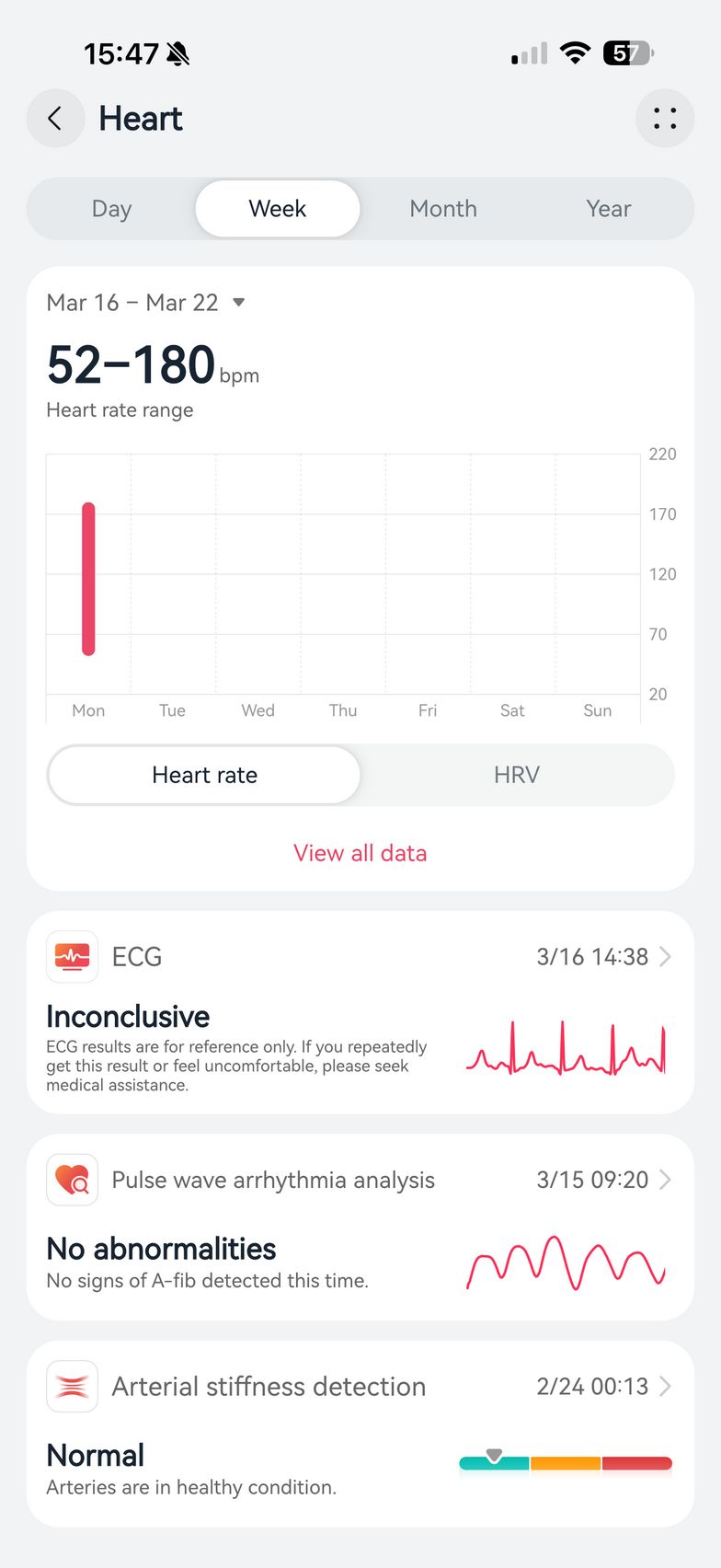The image size is (721, 1568).
Task: Tap the arterial stiffness color scale bar
Action: pyautogui.click(x=566, y=1463)
